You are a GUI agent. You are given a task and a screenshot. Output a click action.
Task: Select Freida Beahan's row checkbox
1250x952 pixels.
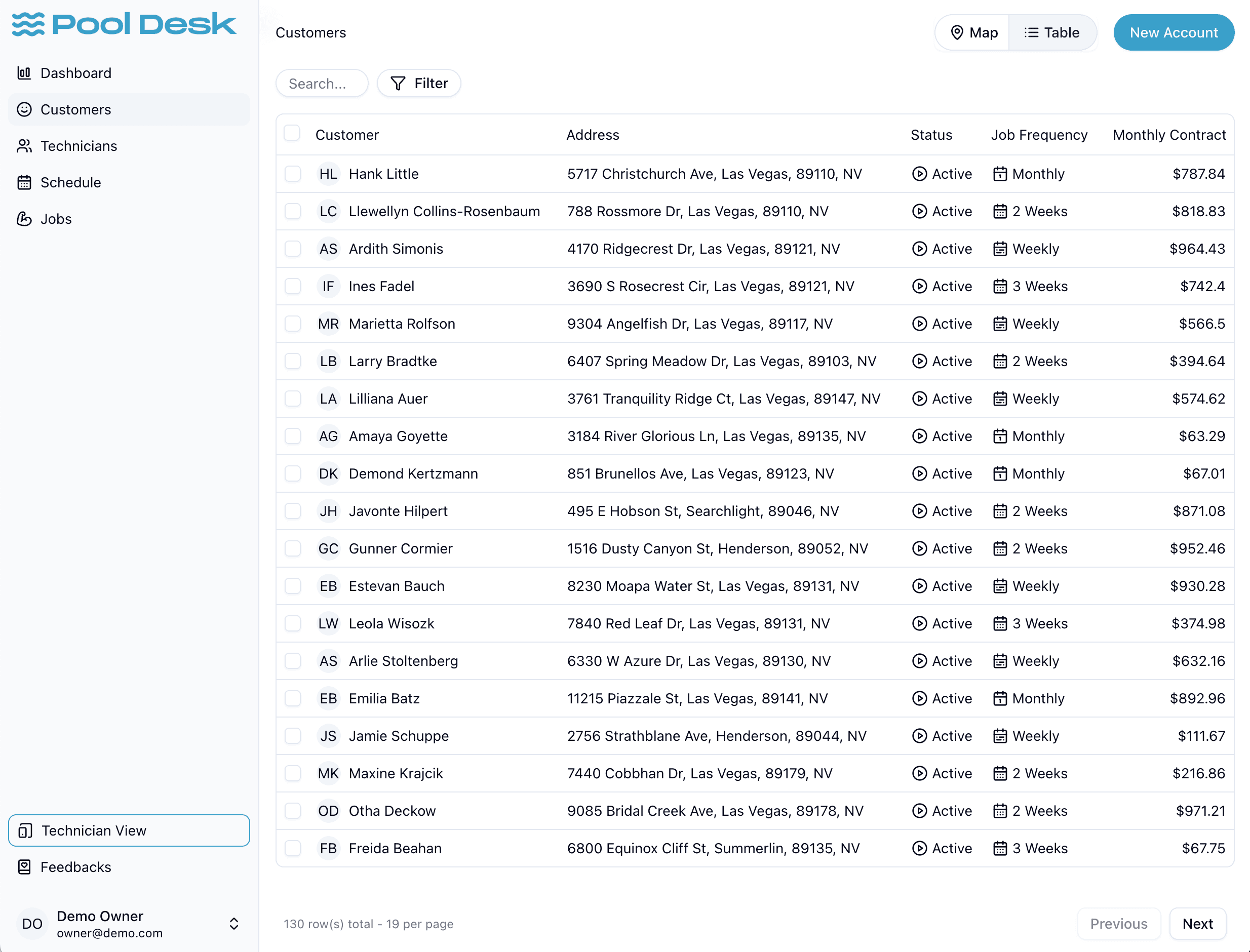pos(292,848)
